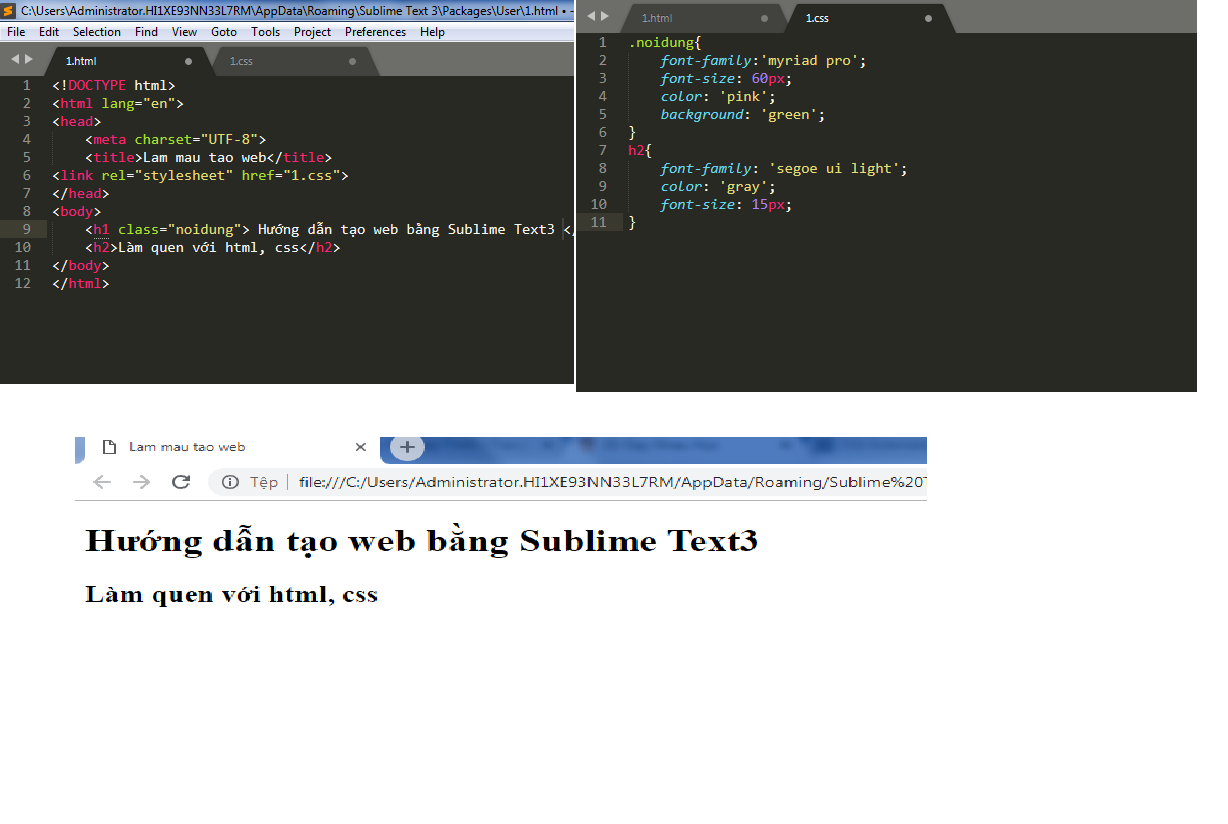Close the 'Lam mau tao web' Chrome tab
Viewport: 1228px width, 824px height.
tap(361, 447)
